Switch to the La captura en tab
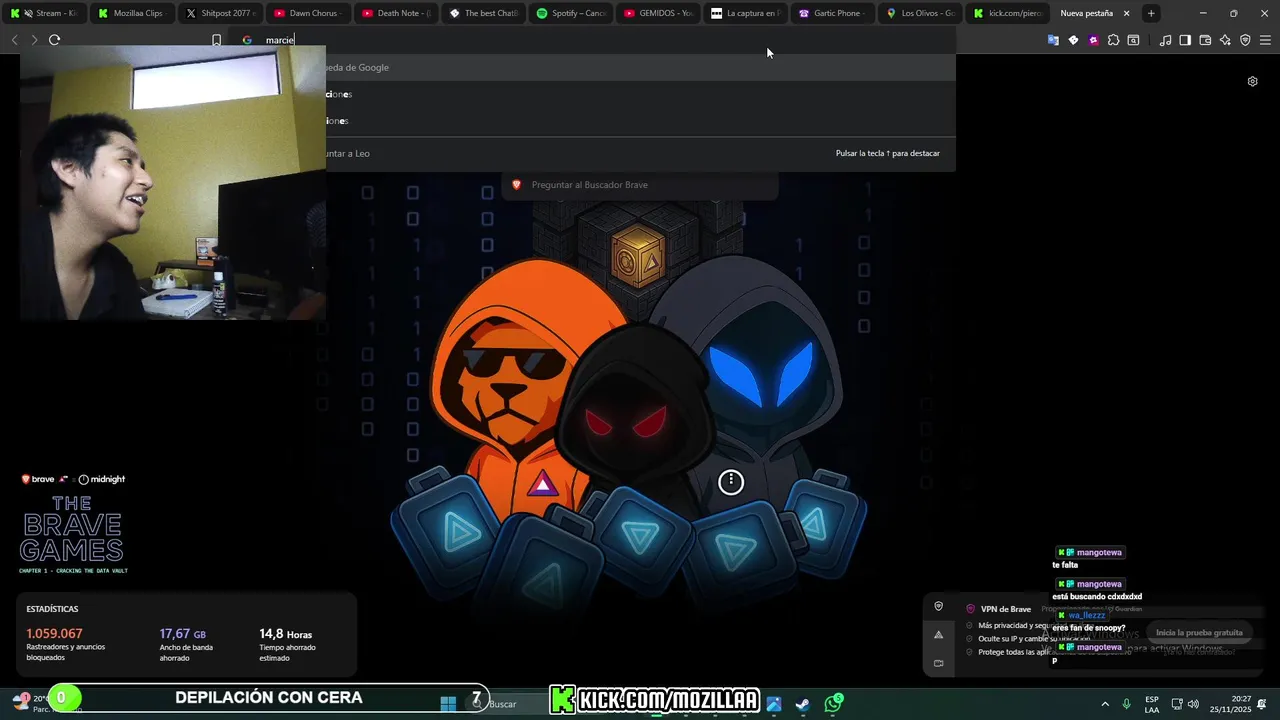Viewport: 1280px width, 720px height. (x=744, y=13)
